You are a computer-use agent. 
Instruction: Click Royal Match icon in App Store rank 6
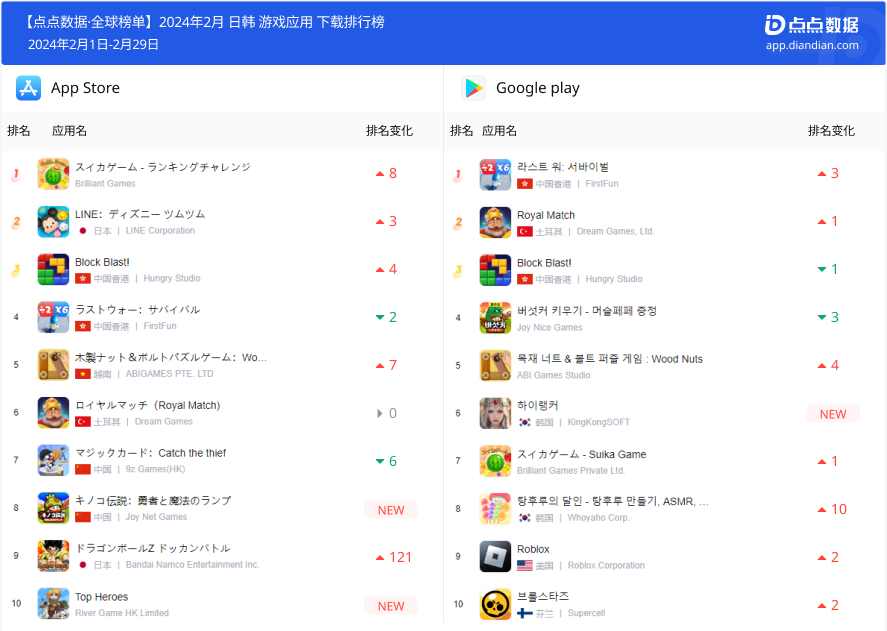point(53,413)
